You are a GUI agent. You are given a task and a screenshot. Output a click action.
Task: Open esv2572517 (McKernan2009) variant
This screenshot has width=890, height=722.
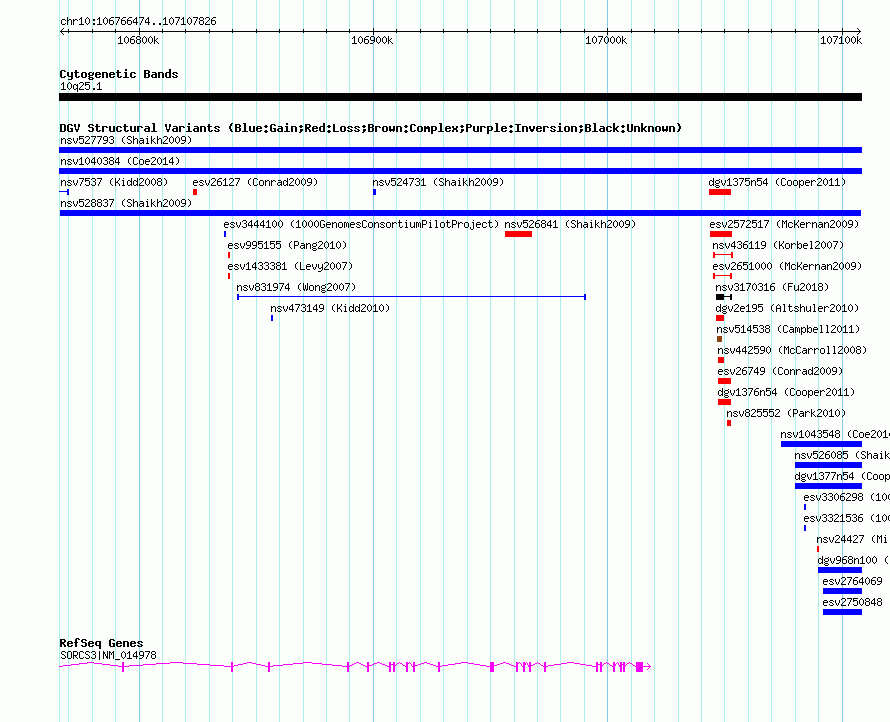pyautogui.click(x=784, y=224)
